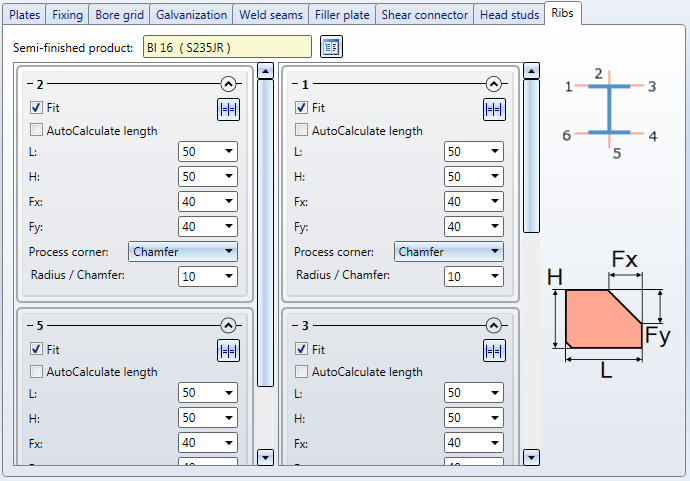Open the semi-finished product catalog icon
The width and height of the screenshot is (690, 481).
(331, 47)
